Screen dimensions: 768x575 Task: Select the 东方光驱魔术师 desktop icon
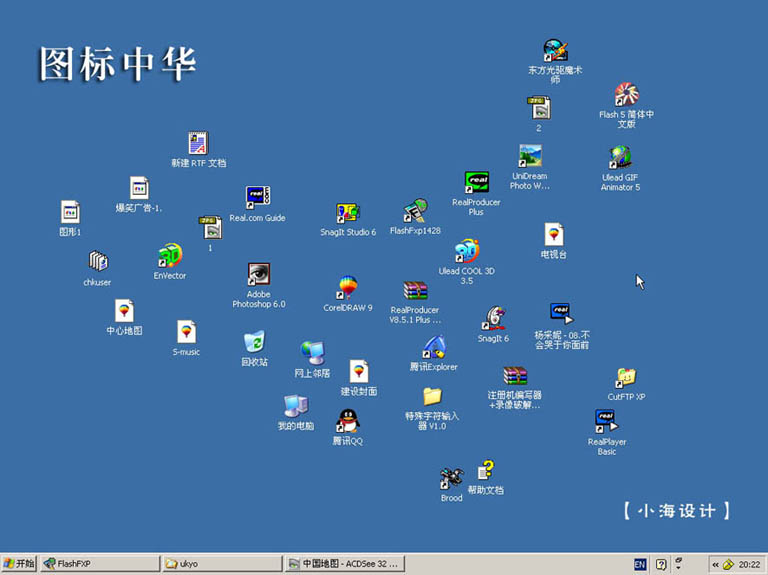(x=555, y=50)
